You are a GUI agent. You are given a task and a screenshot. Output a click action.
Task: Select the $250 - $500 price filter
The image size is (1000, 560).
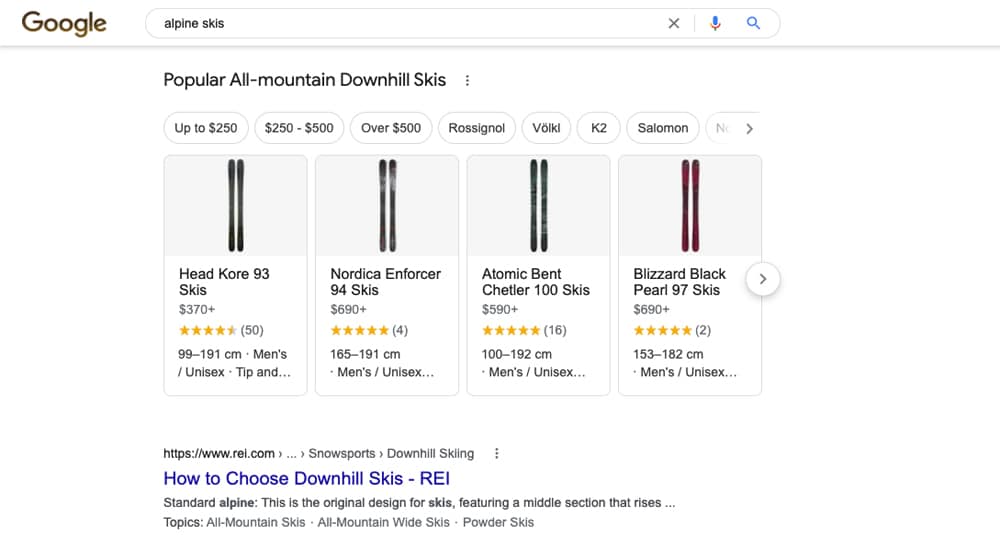[299, 128]
